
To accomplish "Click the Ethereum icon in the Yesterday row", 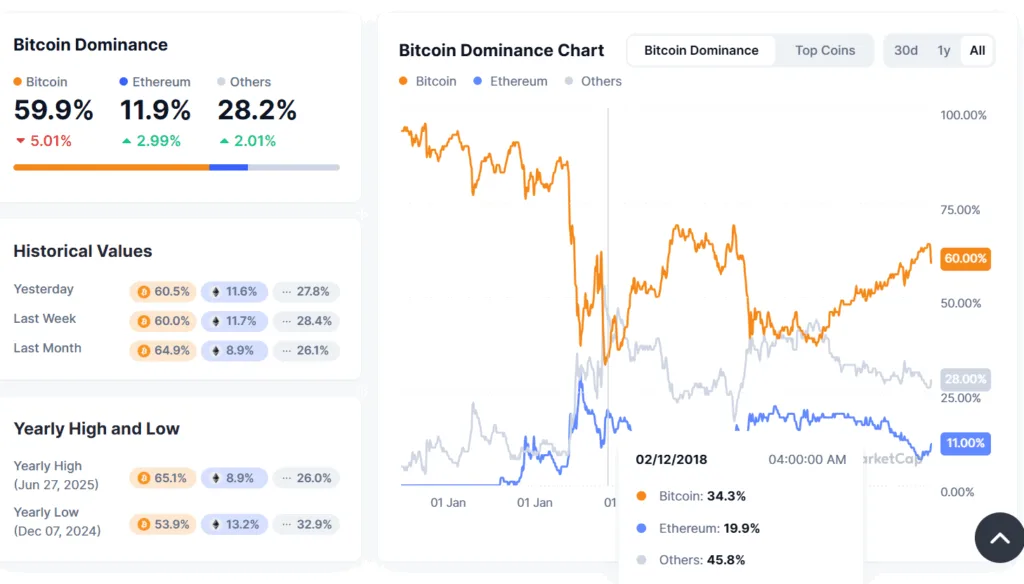I will [x=218, y=292].
